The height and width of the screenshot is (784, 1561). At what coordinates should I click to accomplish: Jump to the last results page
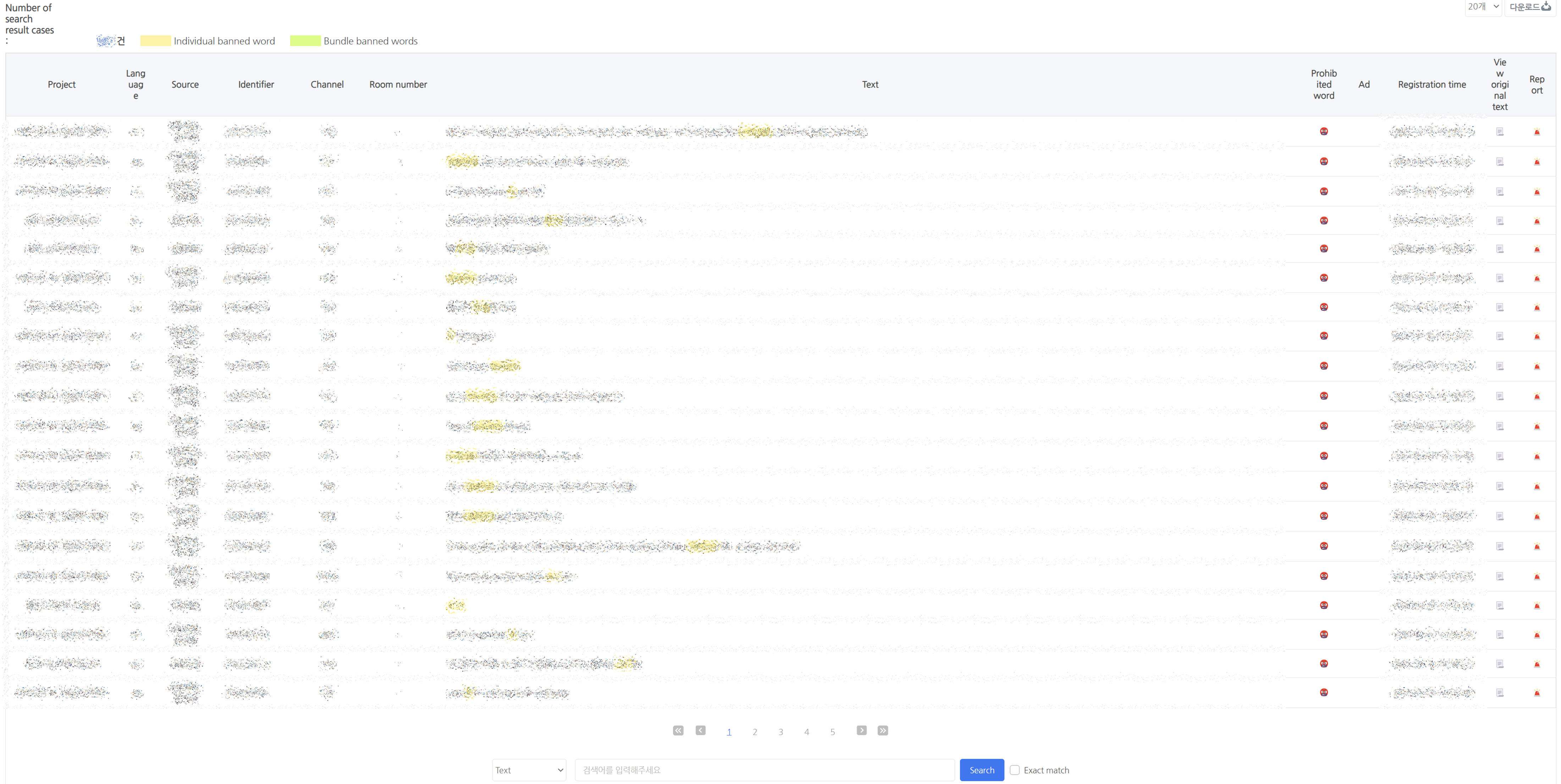point(883,731)
